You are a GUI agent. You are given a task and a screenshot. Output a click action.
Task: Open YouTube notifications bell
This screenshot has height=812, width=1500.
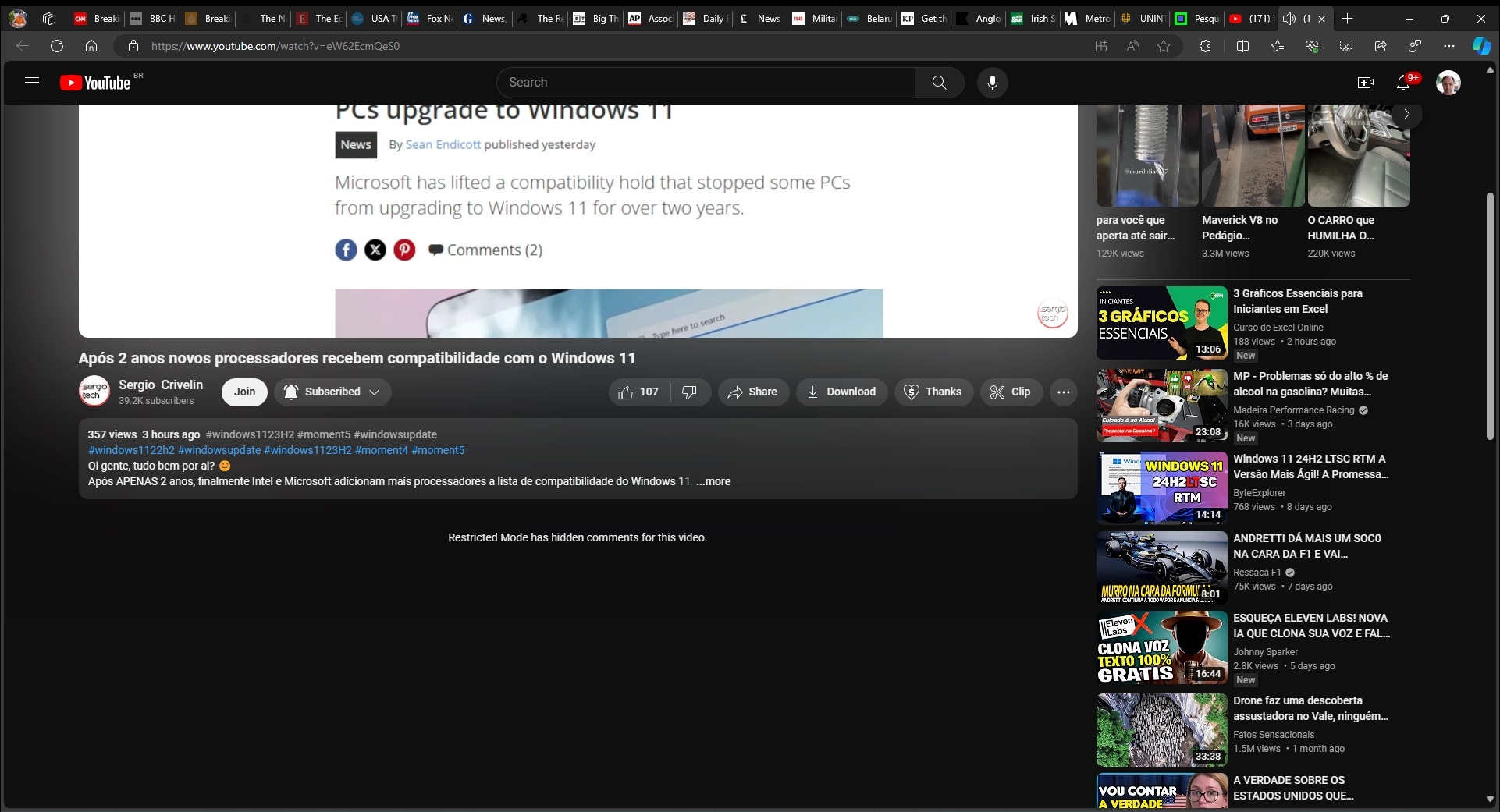(1403, 83)
